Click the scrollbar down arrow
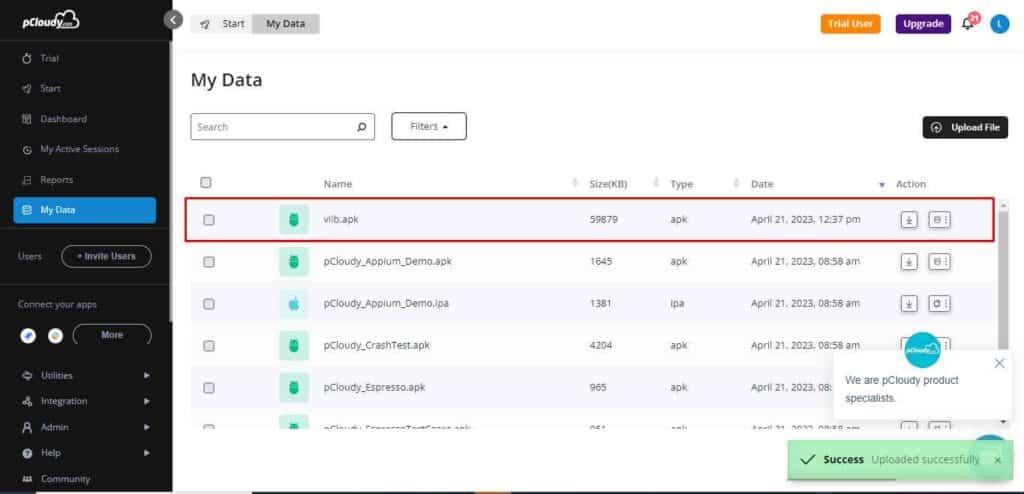This screenshot has width=1024, height=494. (1003, 423)
